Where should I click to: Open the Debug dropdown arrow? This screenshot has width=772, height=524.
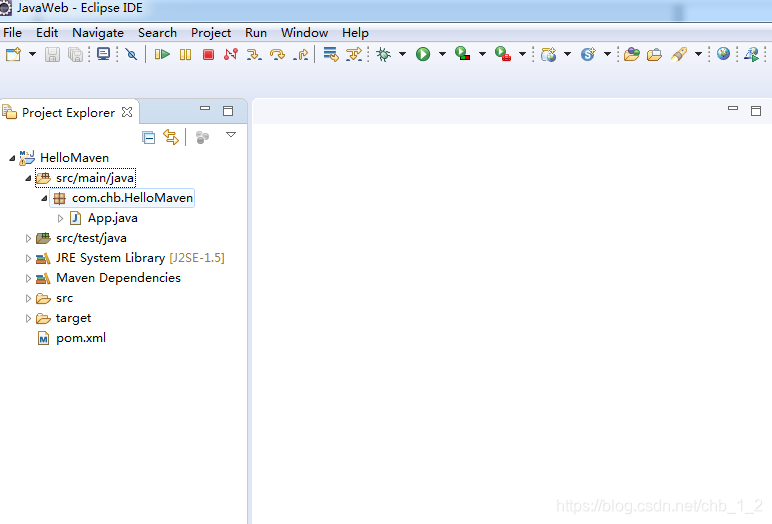(402, 54)
